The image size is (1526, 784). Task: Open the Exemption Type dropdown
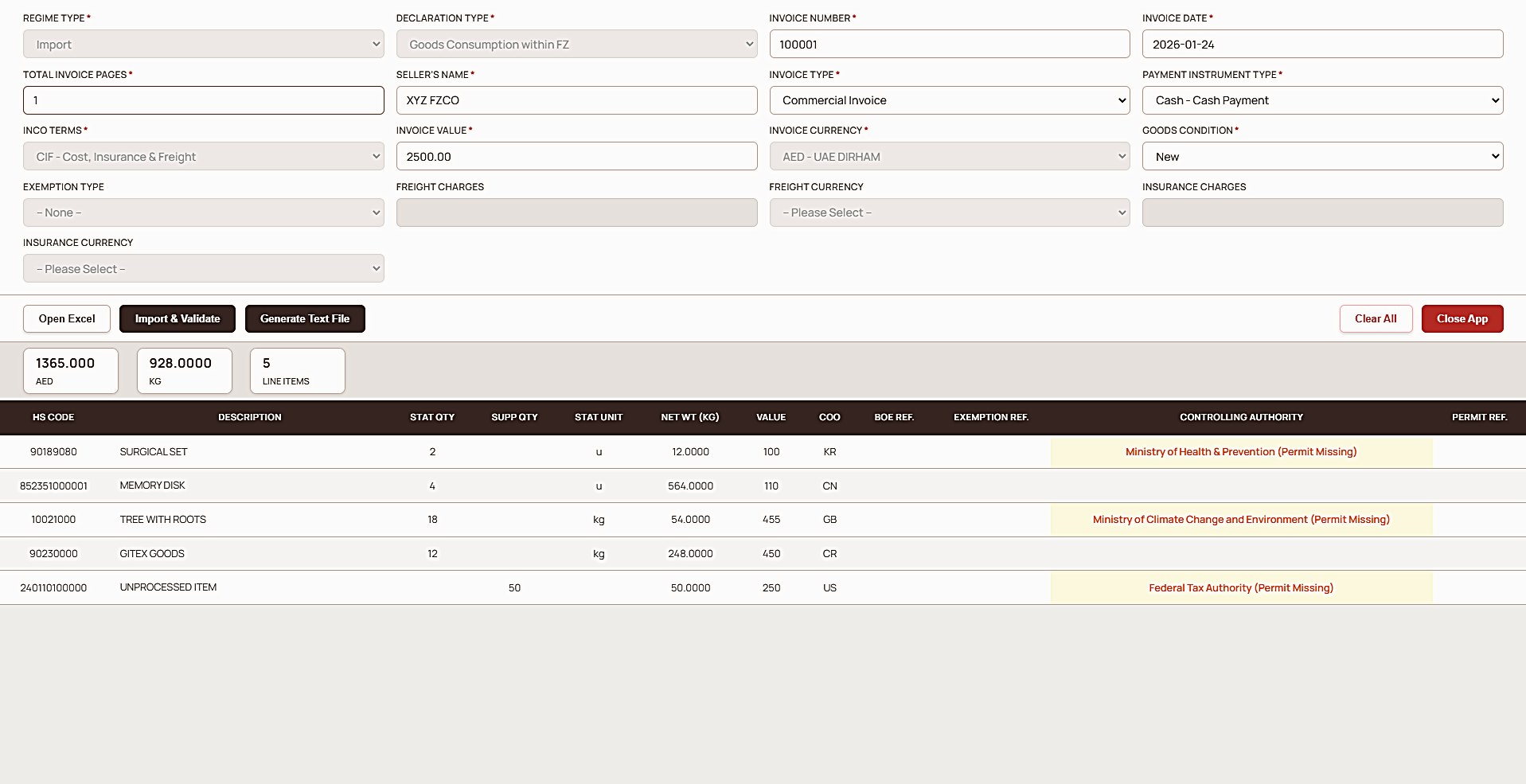[203, 213]
